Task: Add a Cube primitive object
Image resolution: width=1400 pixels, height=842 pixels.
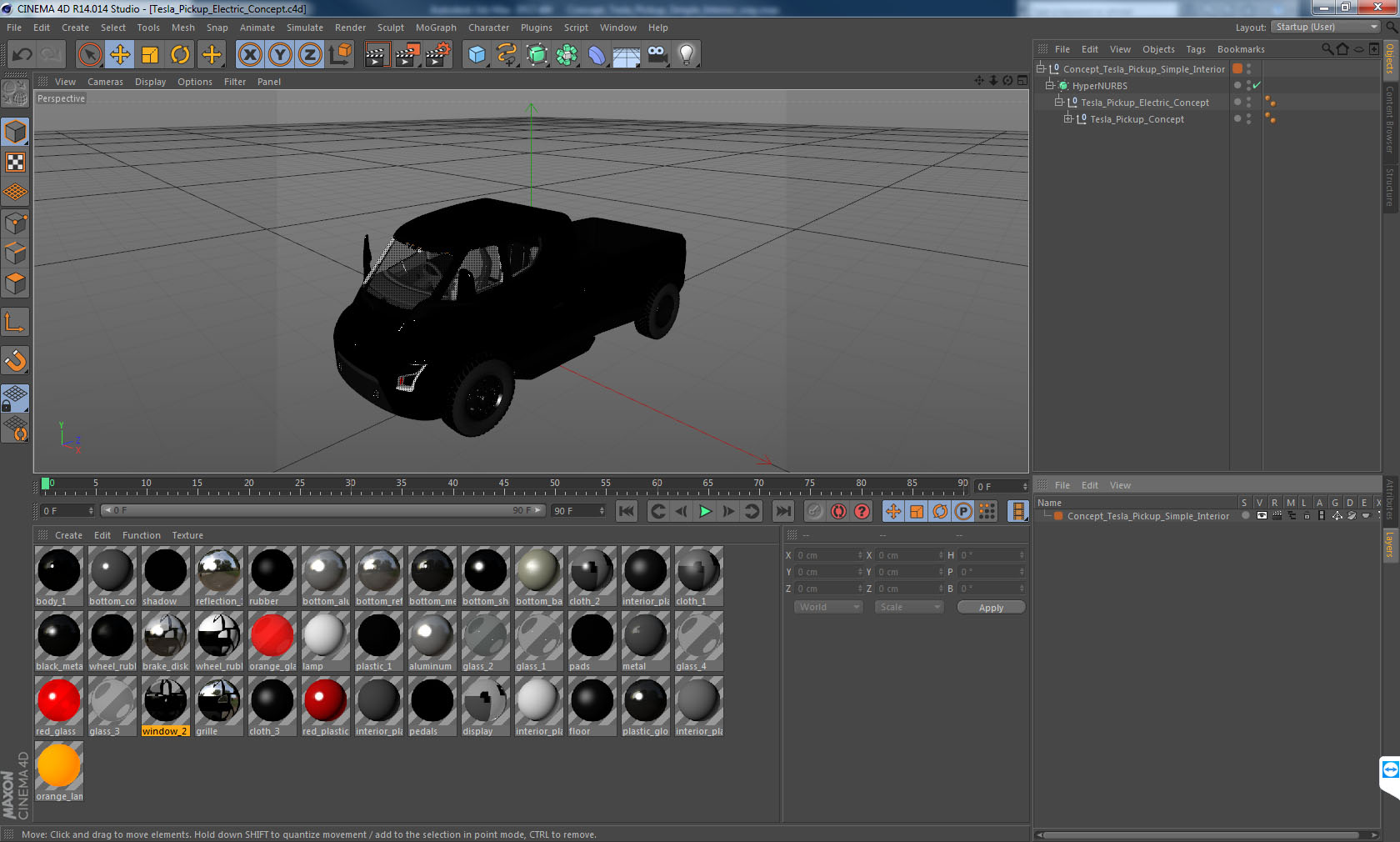Action: pyautogui.click(x=477, y=55)
